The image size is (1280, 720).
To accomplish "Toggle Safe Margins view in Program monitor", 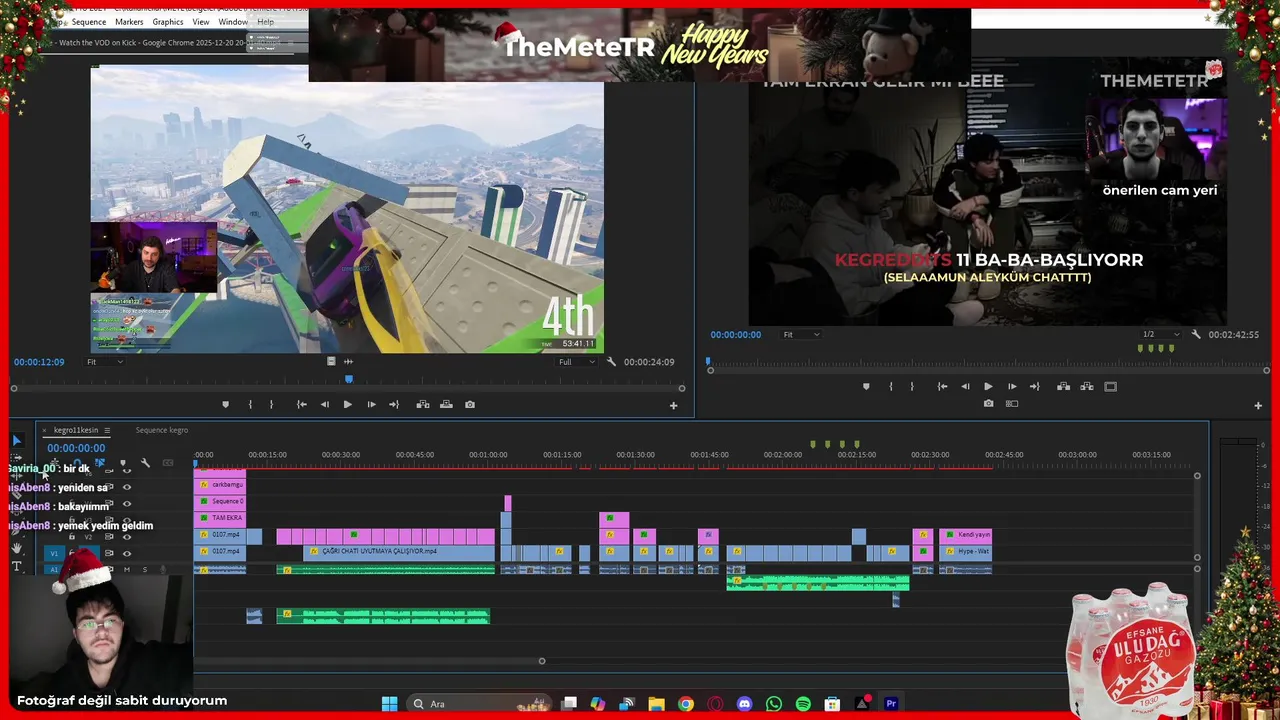I will point(1110,386).
